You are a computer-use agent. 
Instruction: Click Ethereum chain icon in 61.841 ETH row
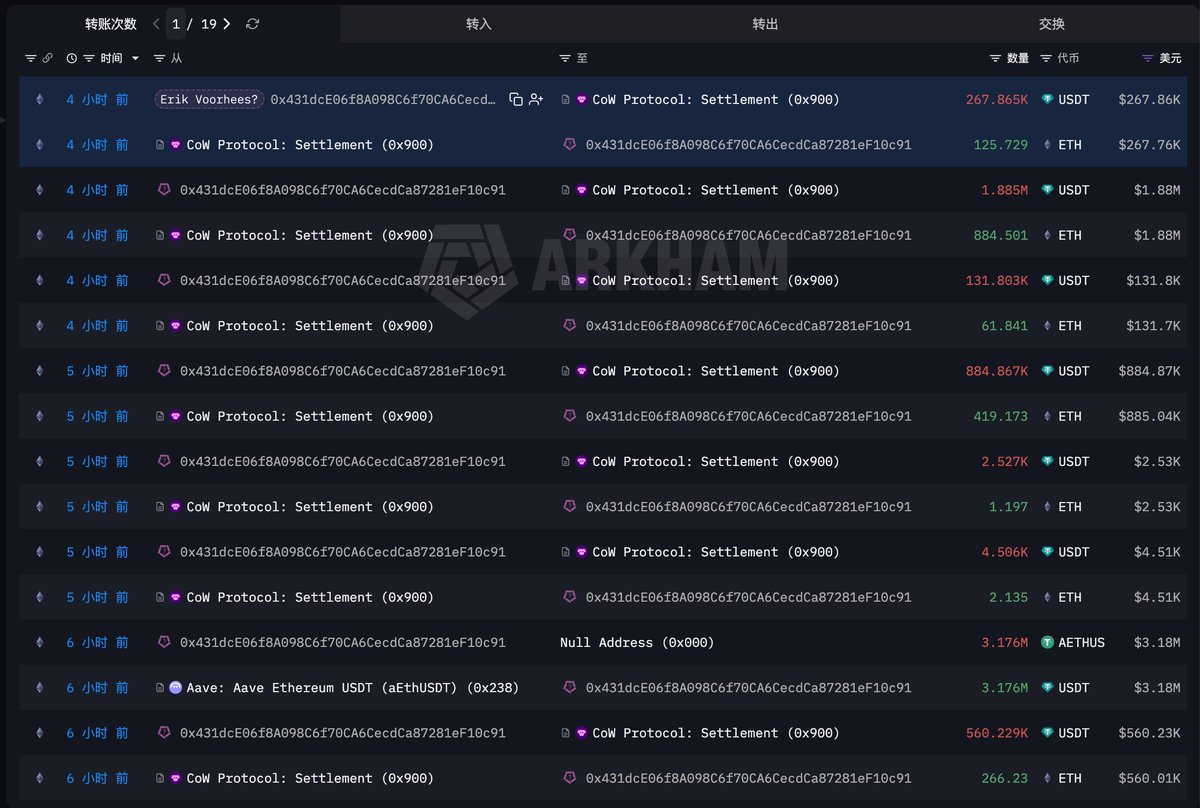(40, 326)
